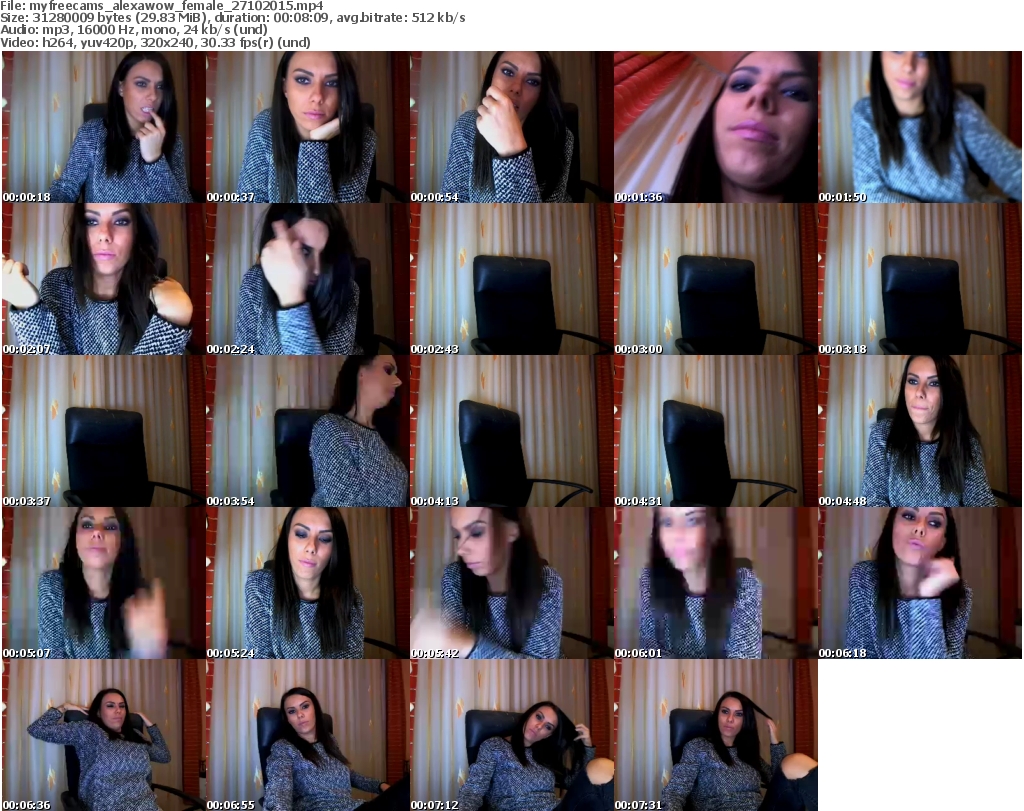1024x811 pixels.
Task: Click the Video h264 info line
Action: (155, 42)
